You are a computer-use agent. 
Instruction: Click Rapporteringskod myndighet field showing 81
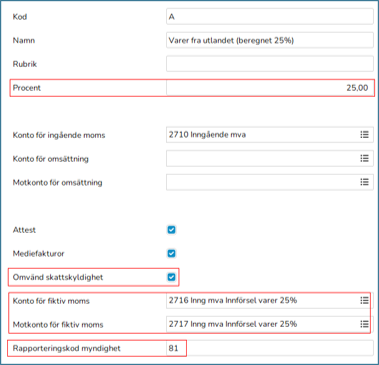(270, 348)
